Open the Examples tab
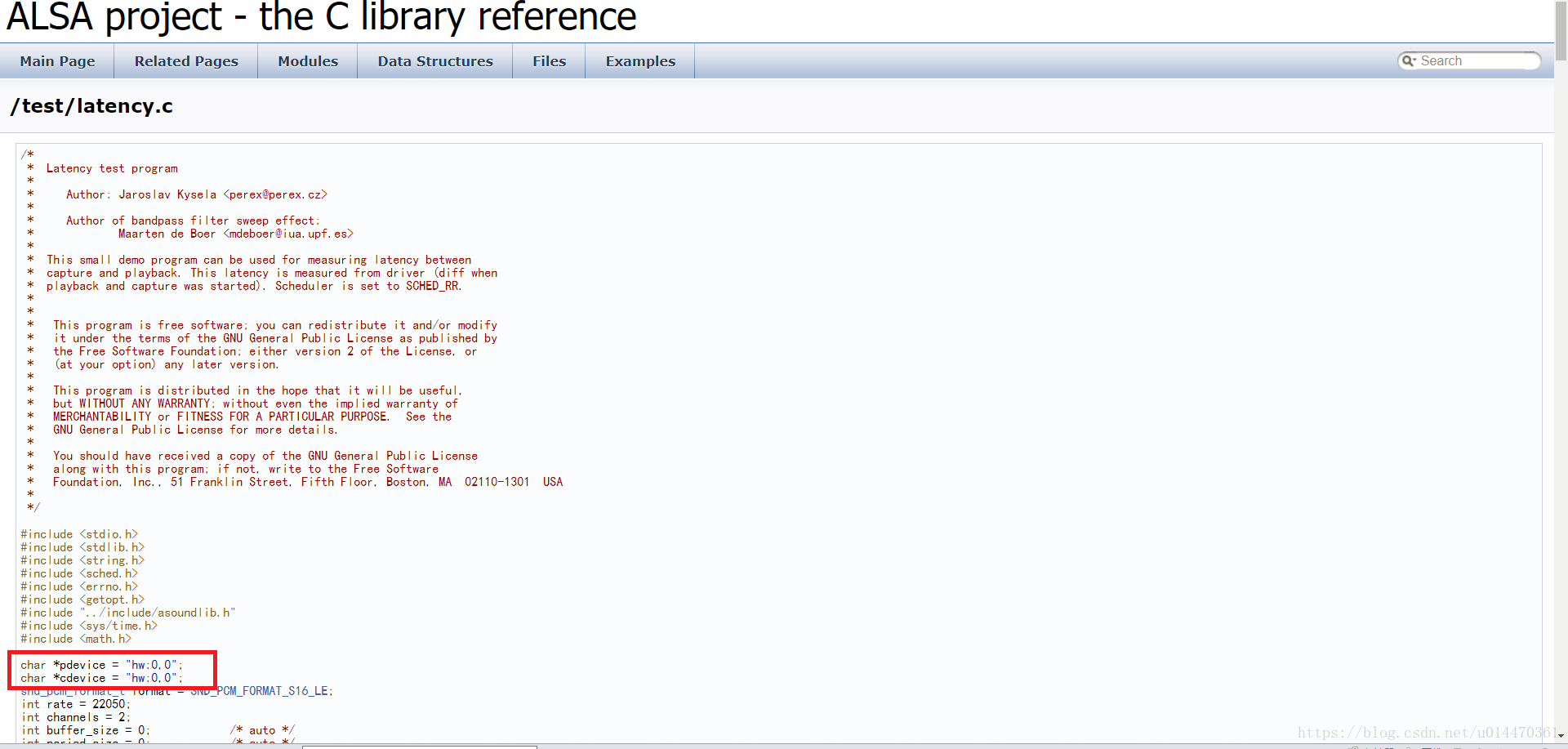 [x=640, y=60]
